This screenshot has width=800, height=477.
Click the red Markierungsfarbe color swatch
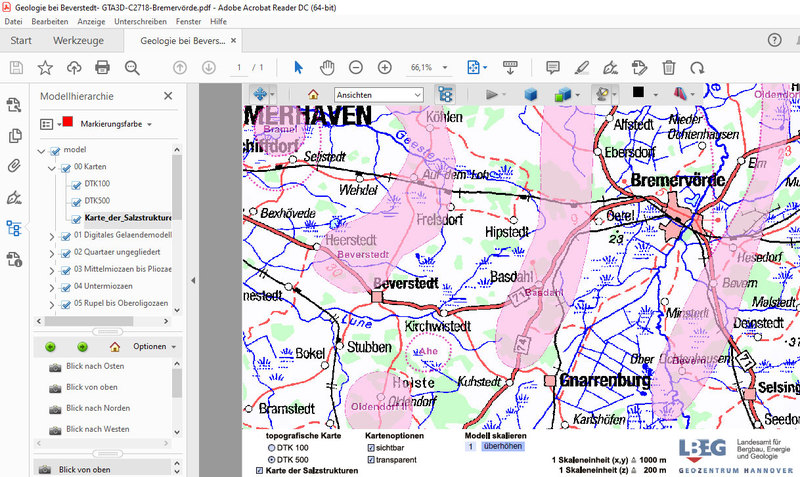click(67, 123)
